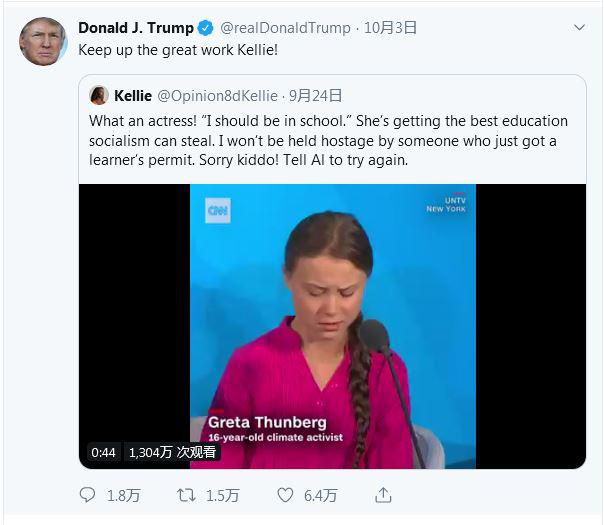Click the 0:44 video duration badge

tap(103, 452)
